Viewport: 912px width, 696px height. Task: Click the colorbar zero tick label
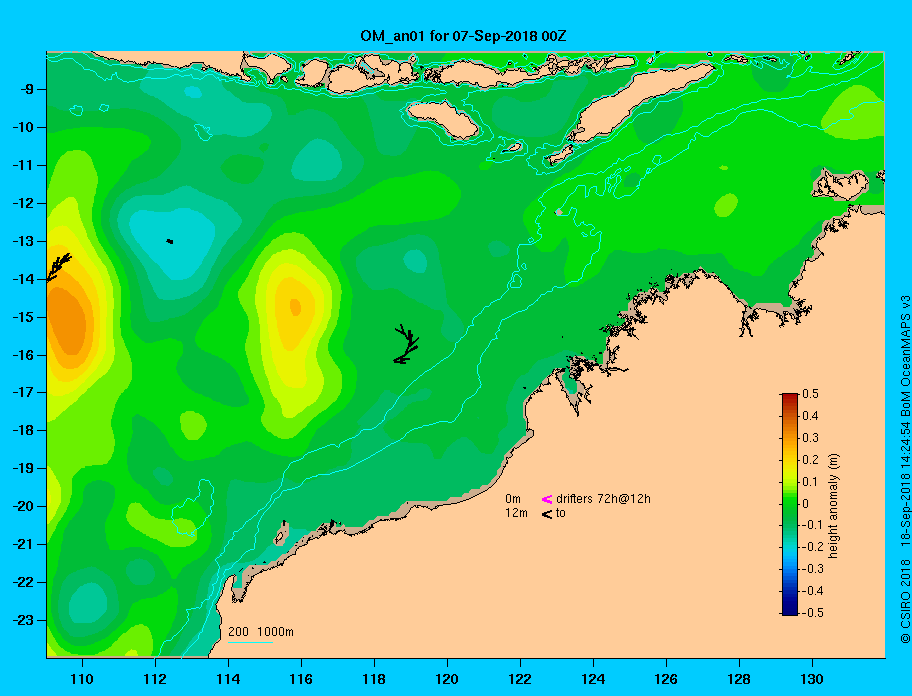806,504
